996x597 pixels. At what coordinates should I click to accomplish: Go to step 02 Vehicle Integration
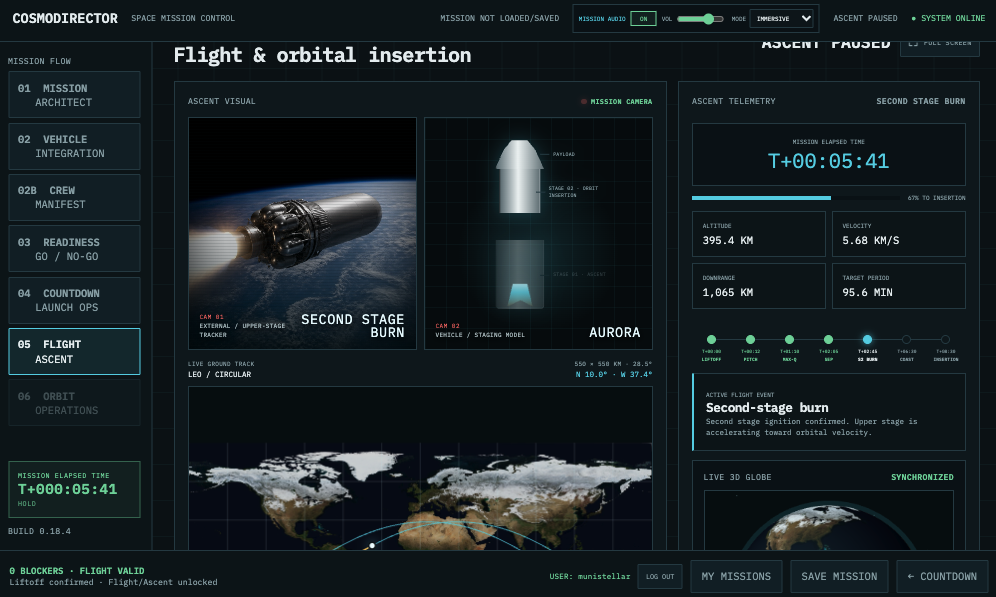coord(74,146)
